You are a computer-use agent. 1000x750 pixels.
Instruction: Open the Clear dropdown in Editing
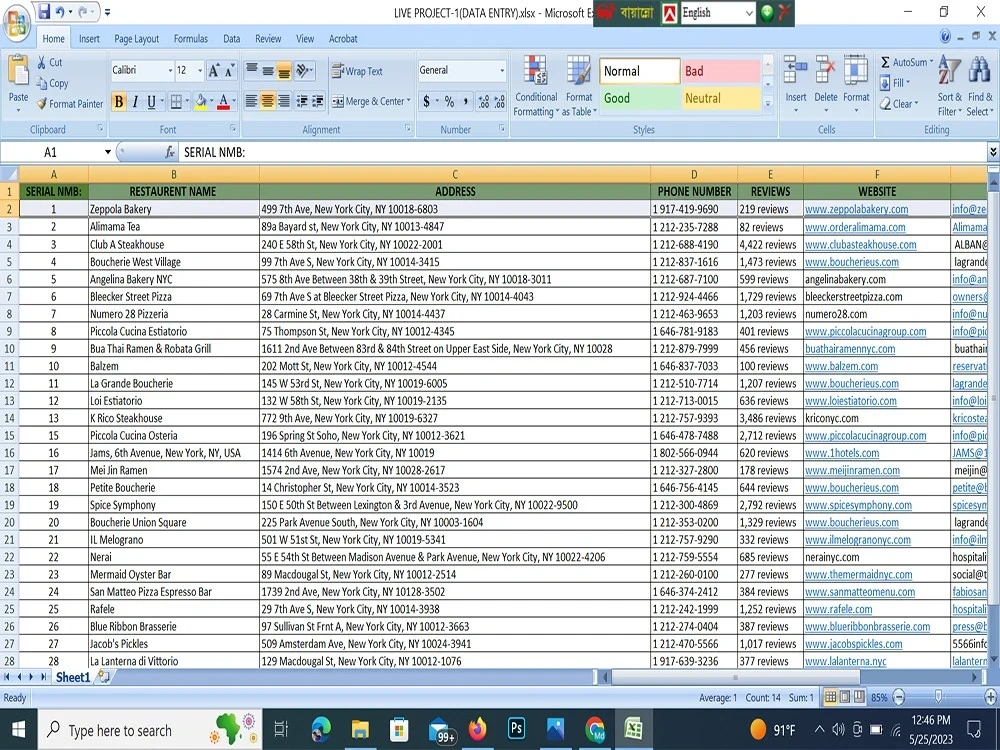[x=899, y=103]
